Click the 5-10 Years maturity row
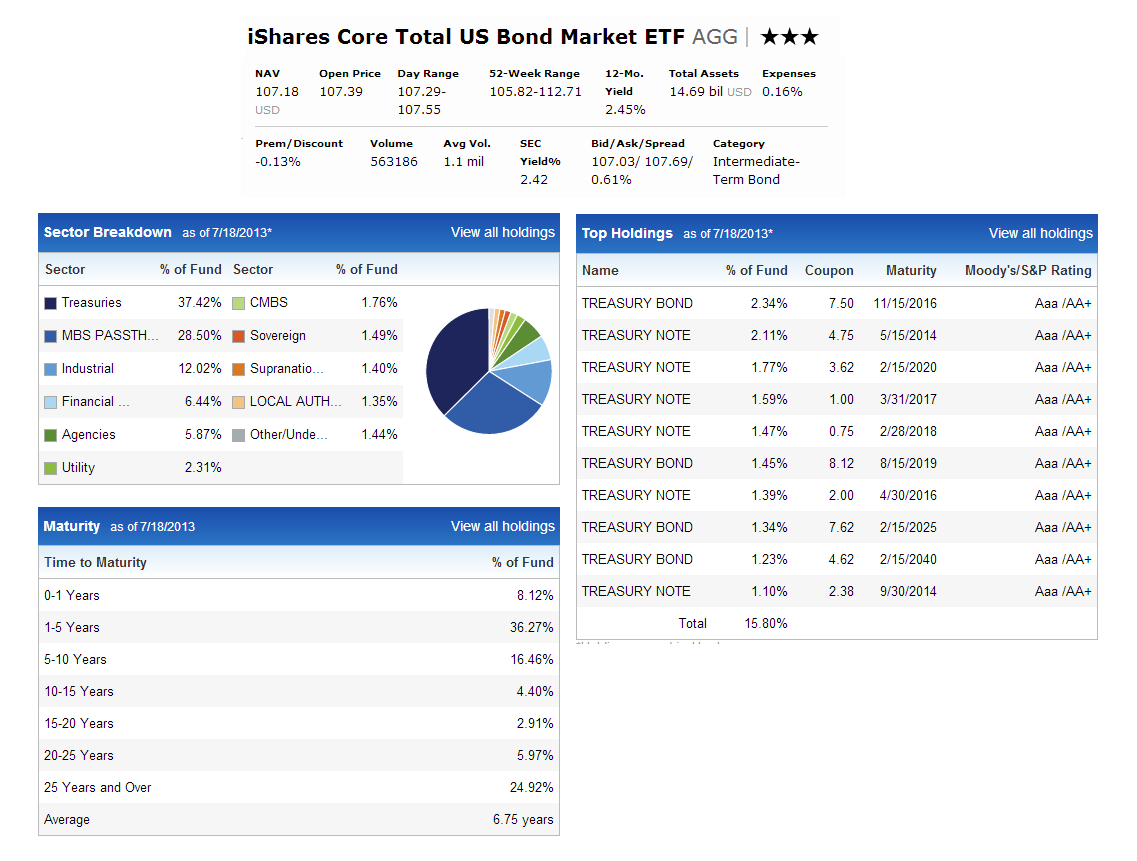The width and height of the screenshot is (1137, 861). point(299,659)
